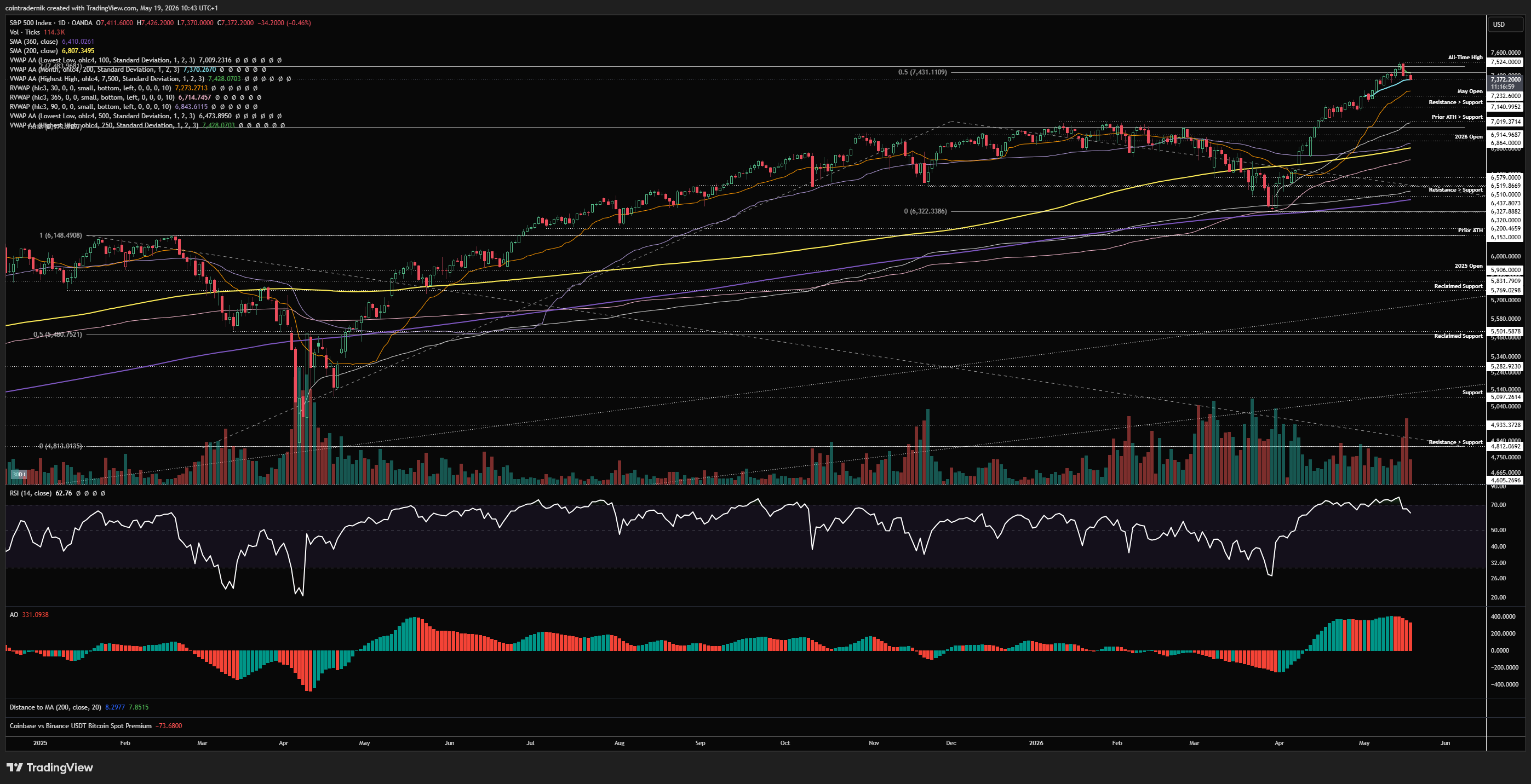
Task: Click the Prior ATH > Support label
Action: (1457, 117)
